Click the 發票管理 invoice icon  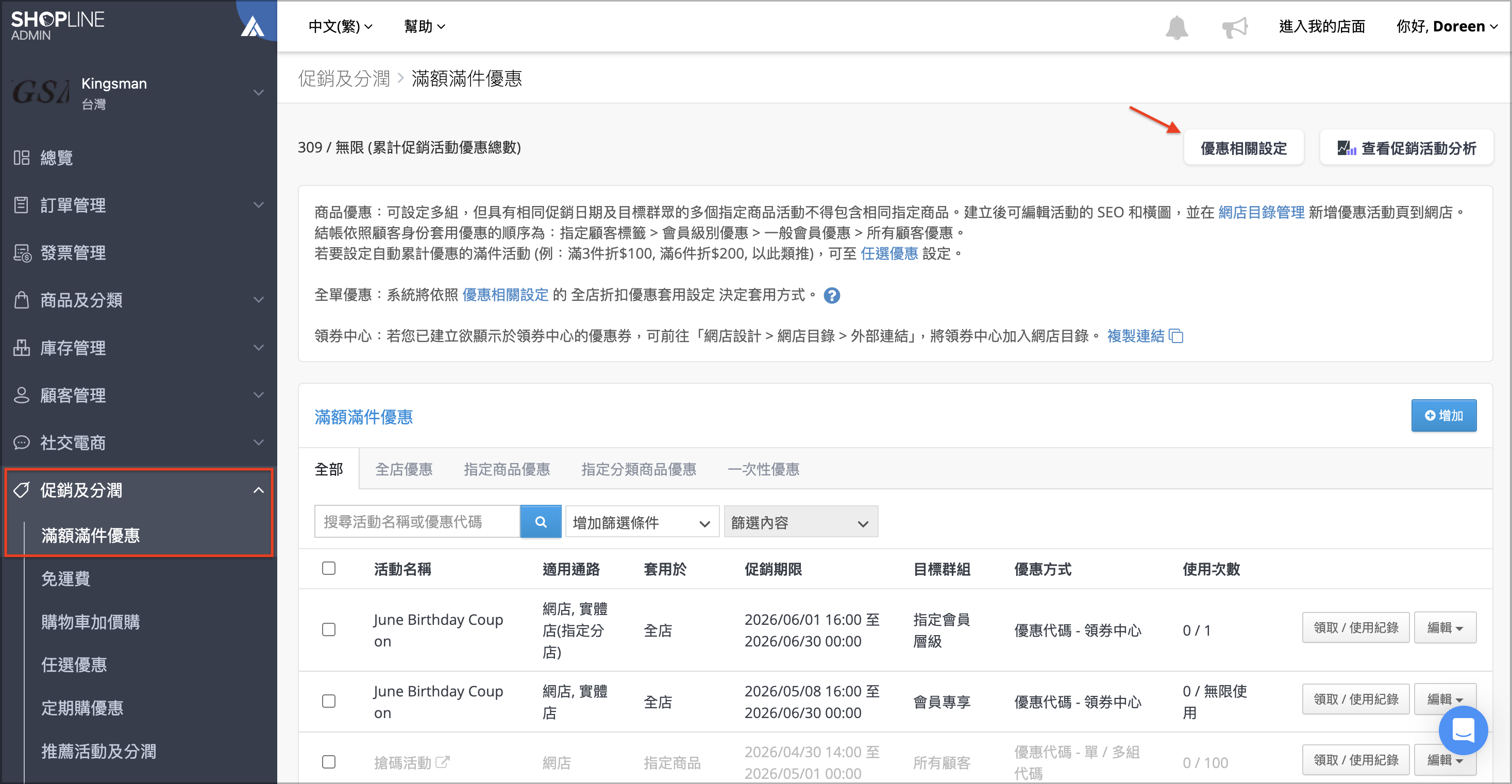pos(22,252)
